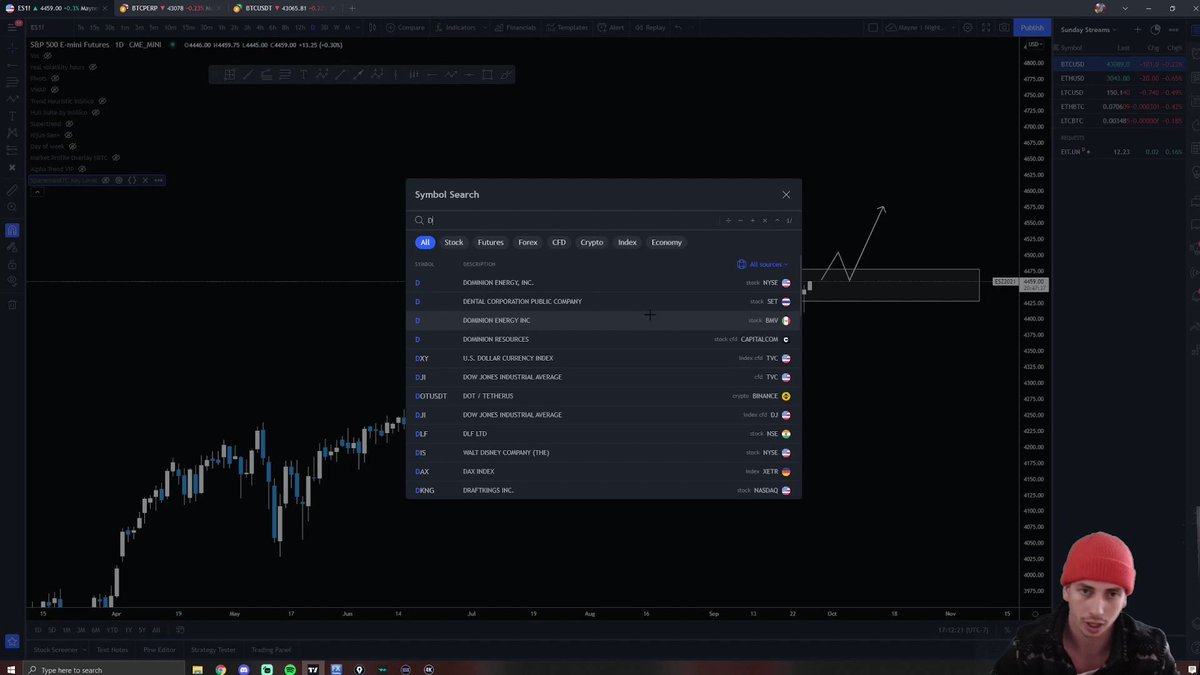Screen dimensions: 1200x675
Task: Open the hamburger menu with notification badge
Action: point(12,27)
